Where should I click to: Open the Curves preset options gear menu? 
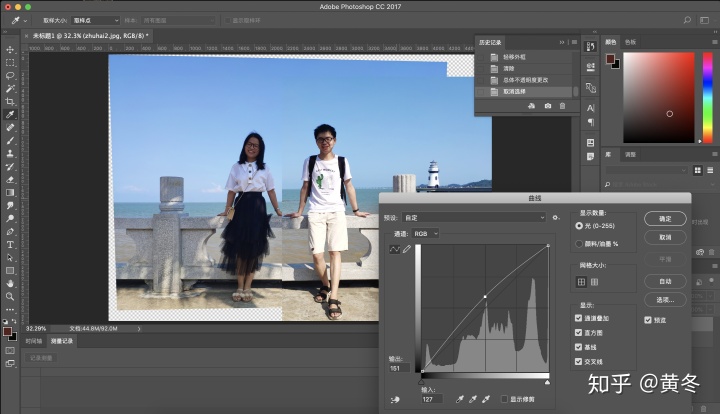pyautogui.click(x=556, y=218)
